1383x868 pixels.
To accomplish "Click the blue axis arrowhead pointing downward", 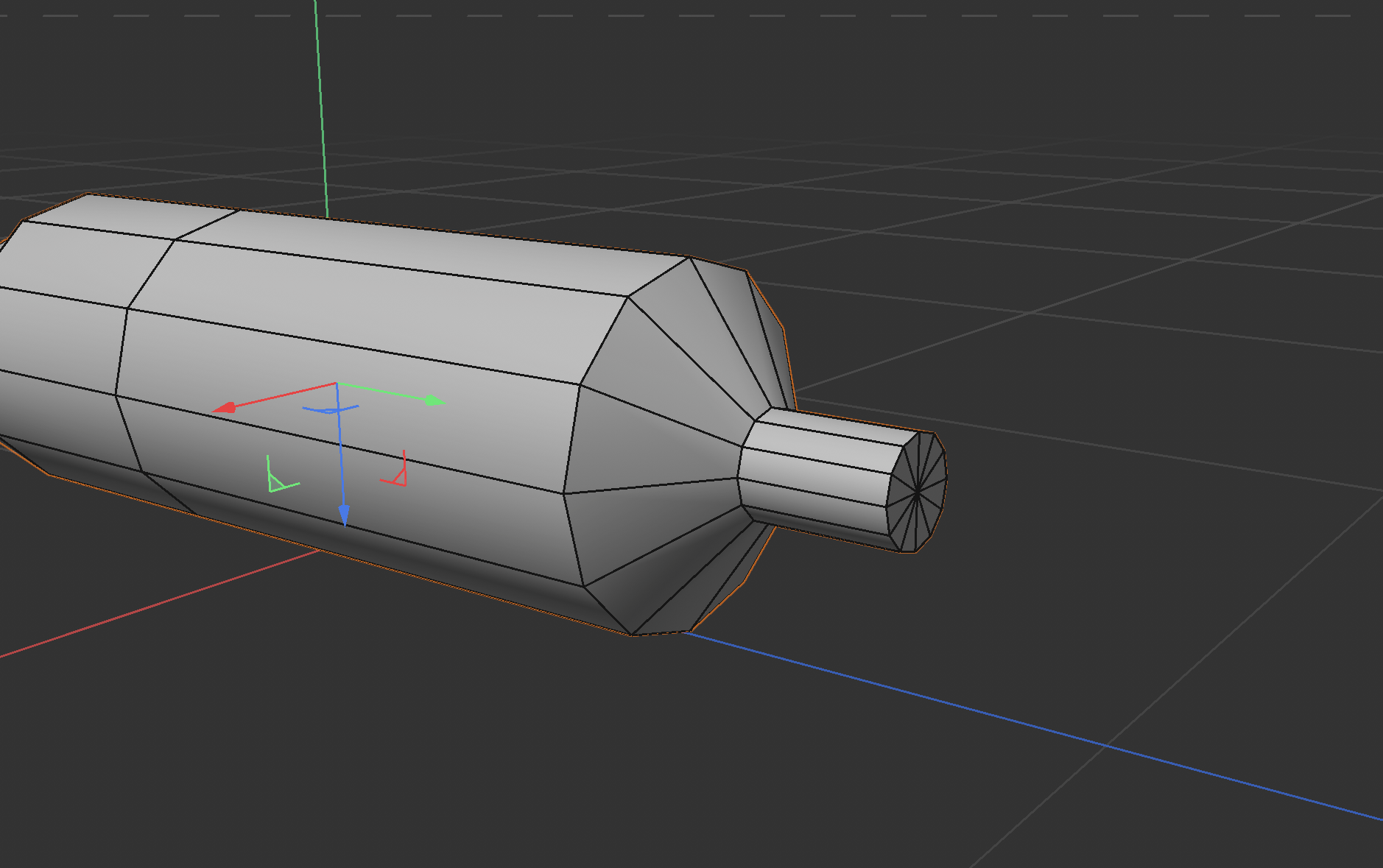I will [x=344, y=515].
